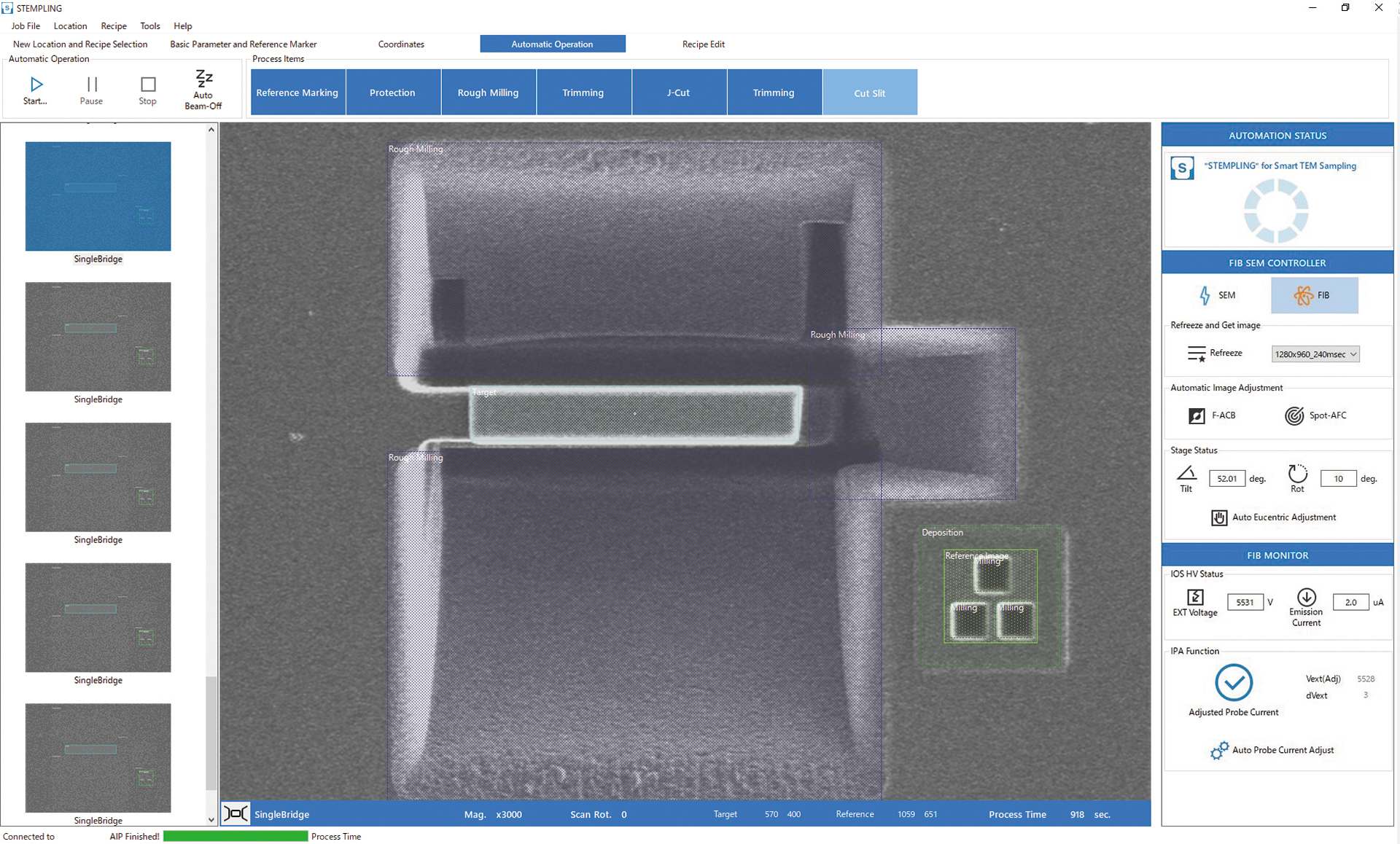Viewport: 1400px width, 844px height.
Task: Switch to the Coordinates tab
Action: (401, 44)
